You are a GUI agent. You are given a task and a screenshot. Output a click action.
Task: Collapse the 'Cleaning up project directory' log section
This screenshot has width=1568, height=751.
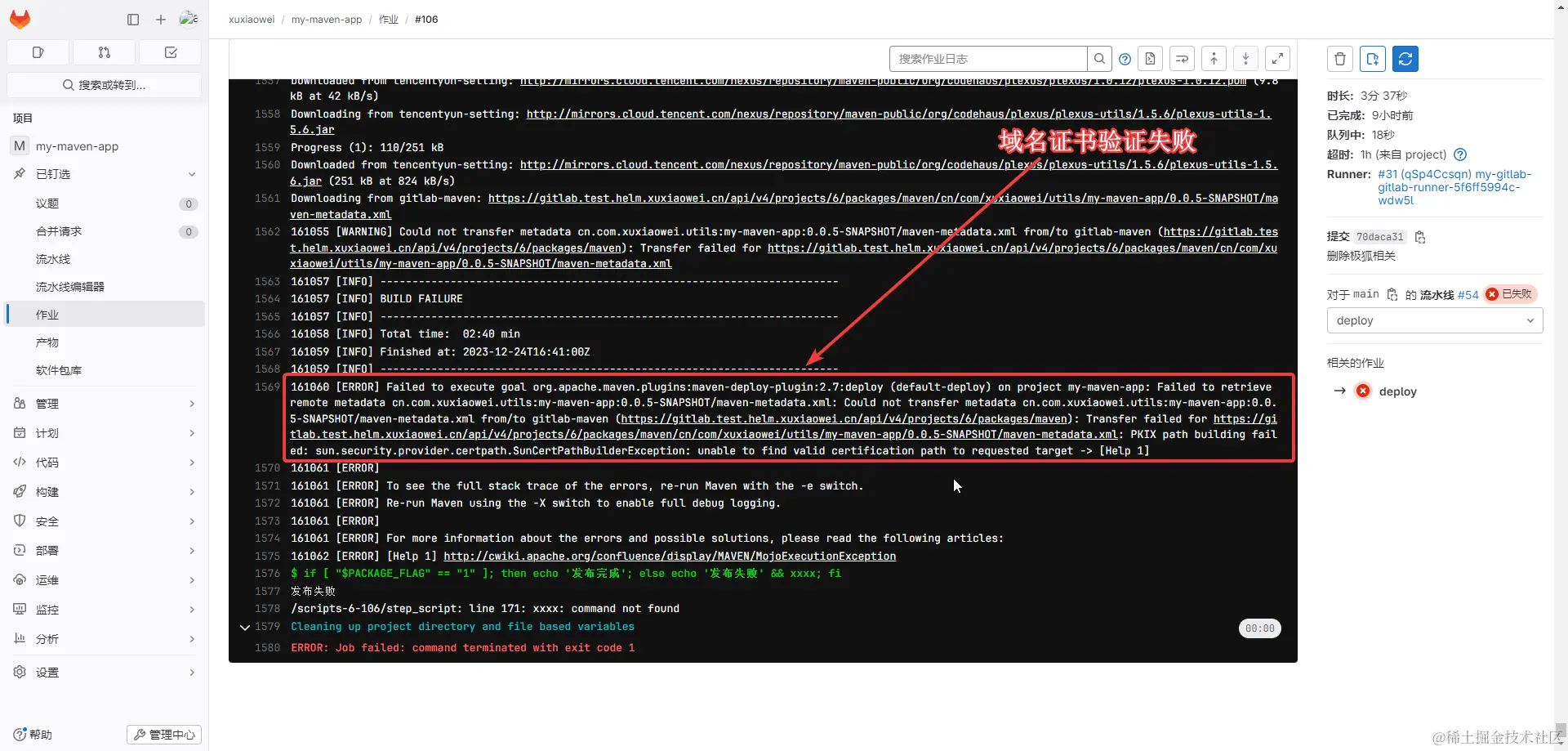[244, 628]
